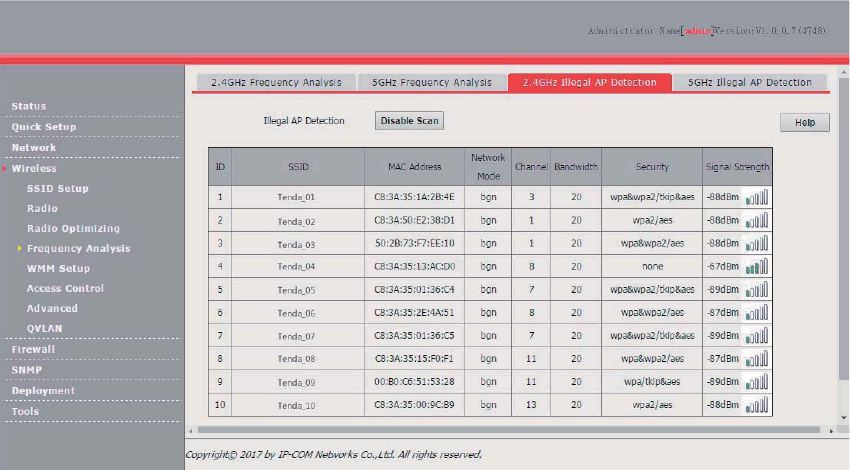
Task: Select SSID cell Tenda_07
Action: [x=296, y=336]
